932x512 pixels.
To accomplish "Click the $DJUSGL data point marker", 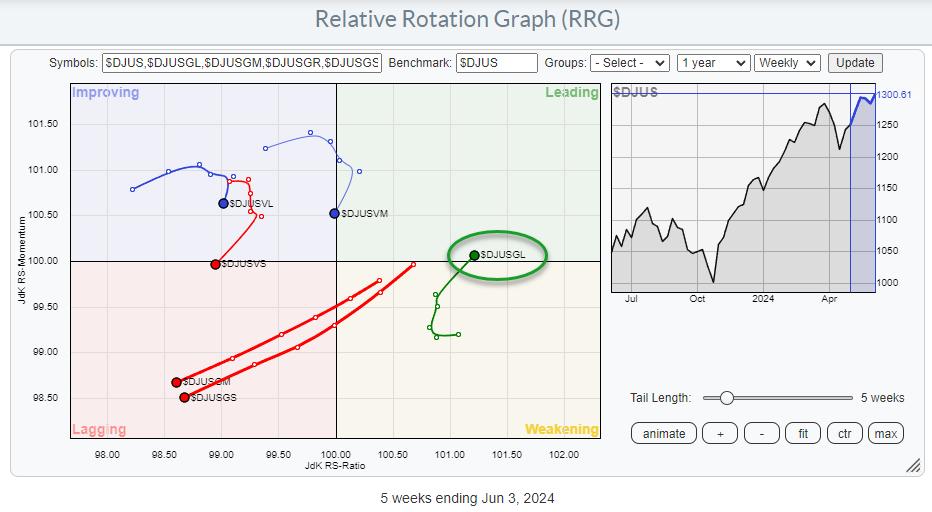I will 474,255.
